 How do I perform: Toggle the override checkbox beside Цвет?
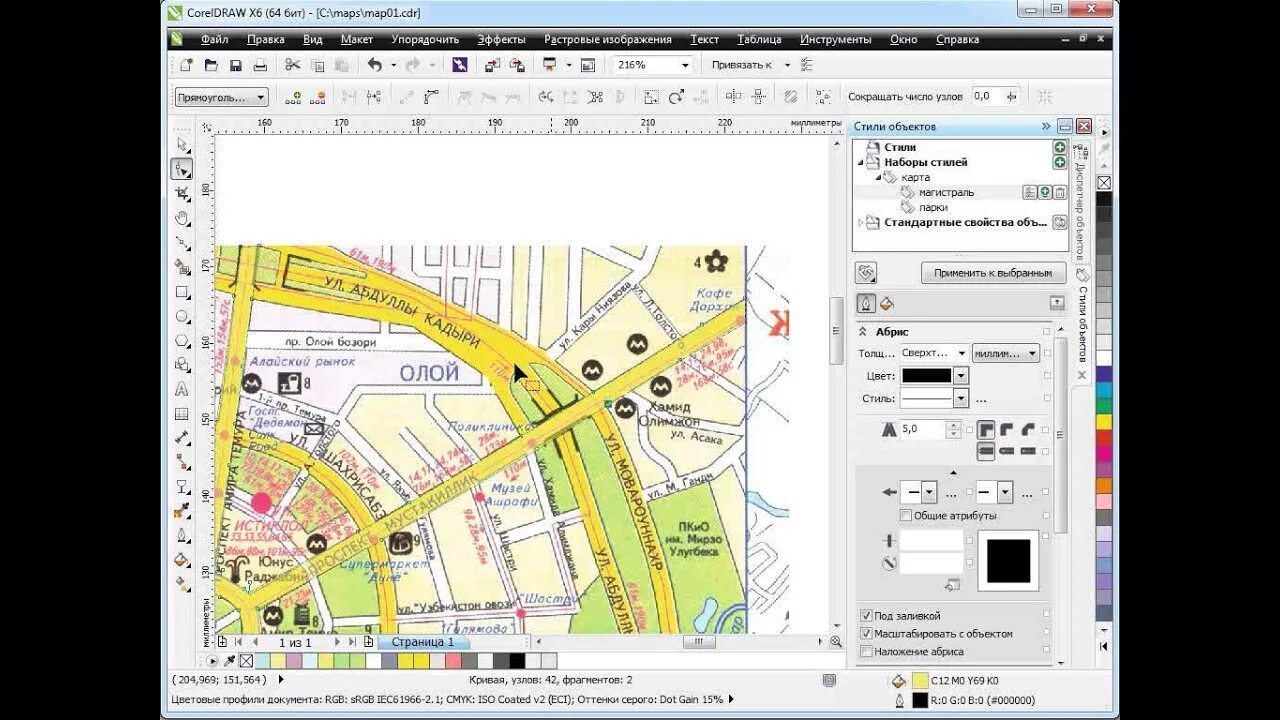click(x=1047, y=376)
